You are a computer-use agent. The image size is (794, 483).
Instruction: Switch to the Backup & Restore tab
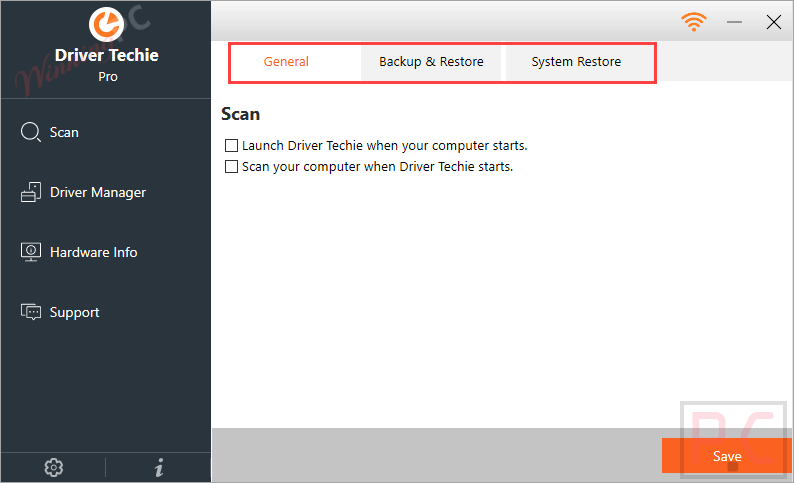click(x=431, y=62)
